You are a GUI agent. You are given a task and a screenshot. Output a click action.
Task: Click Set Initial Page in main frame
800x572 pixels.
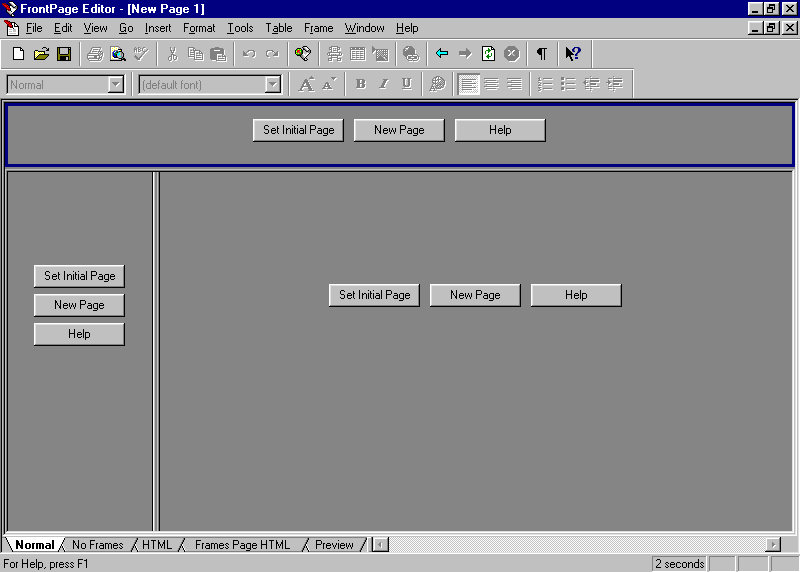click(374, 295)
